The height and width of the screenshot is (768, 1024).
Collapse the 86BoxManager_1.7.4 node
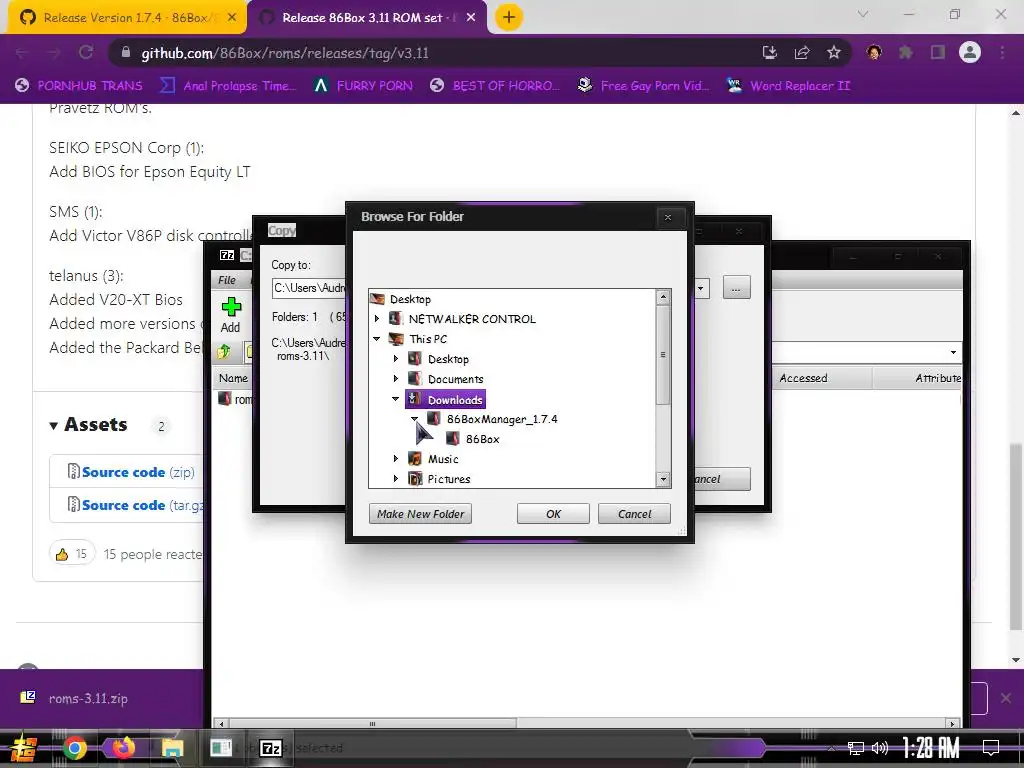[x=415, y=419]
